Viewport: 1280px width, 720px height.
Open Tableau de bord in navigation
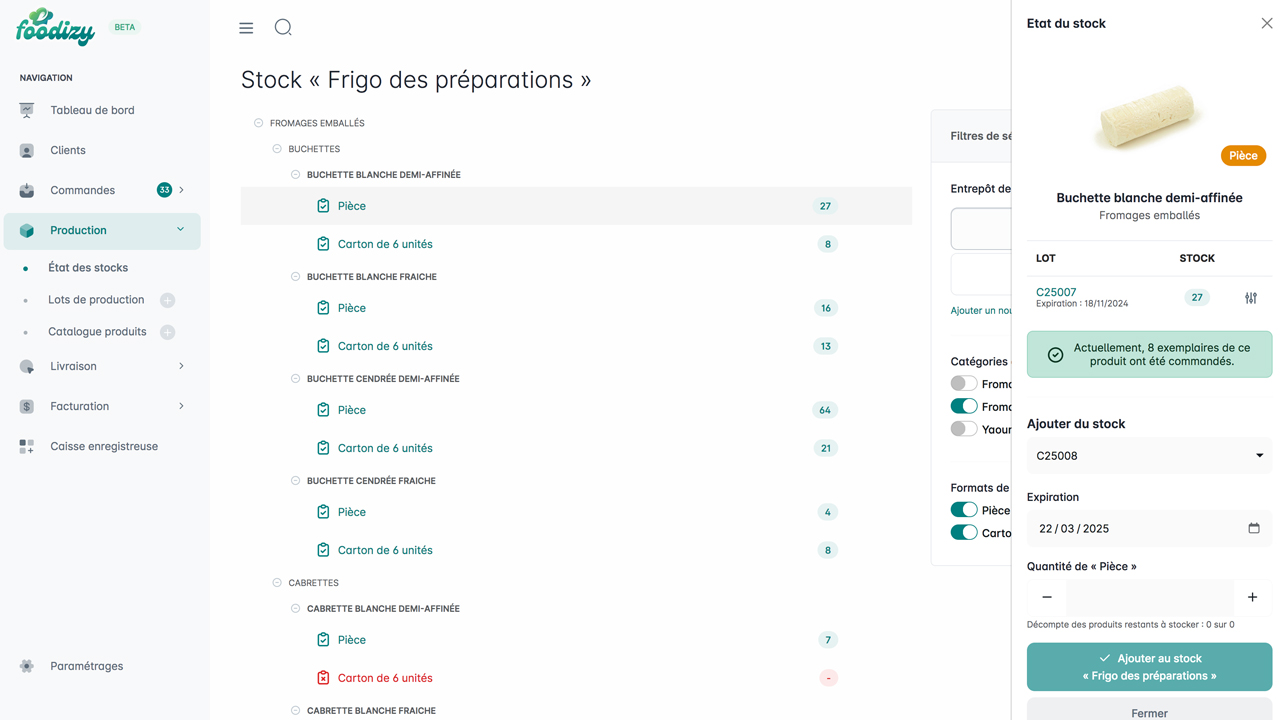click(x=92, y=110)
